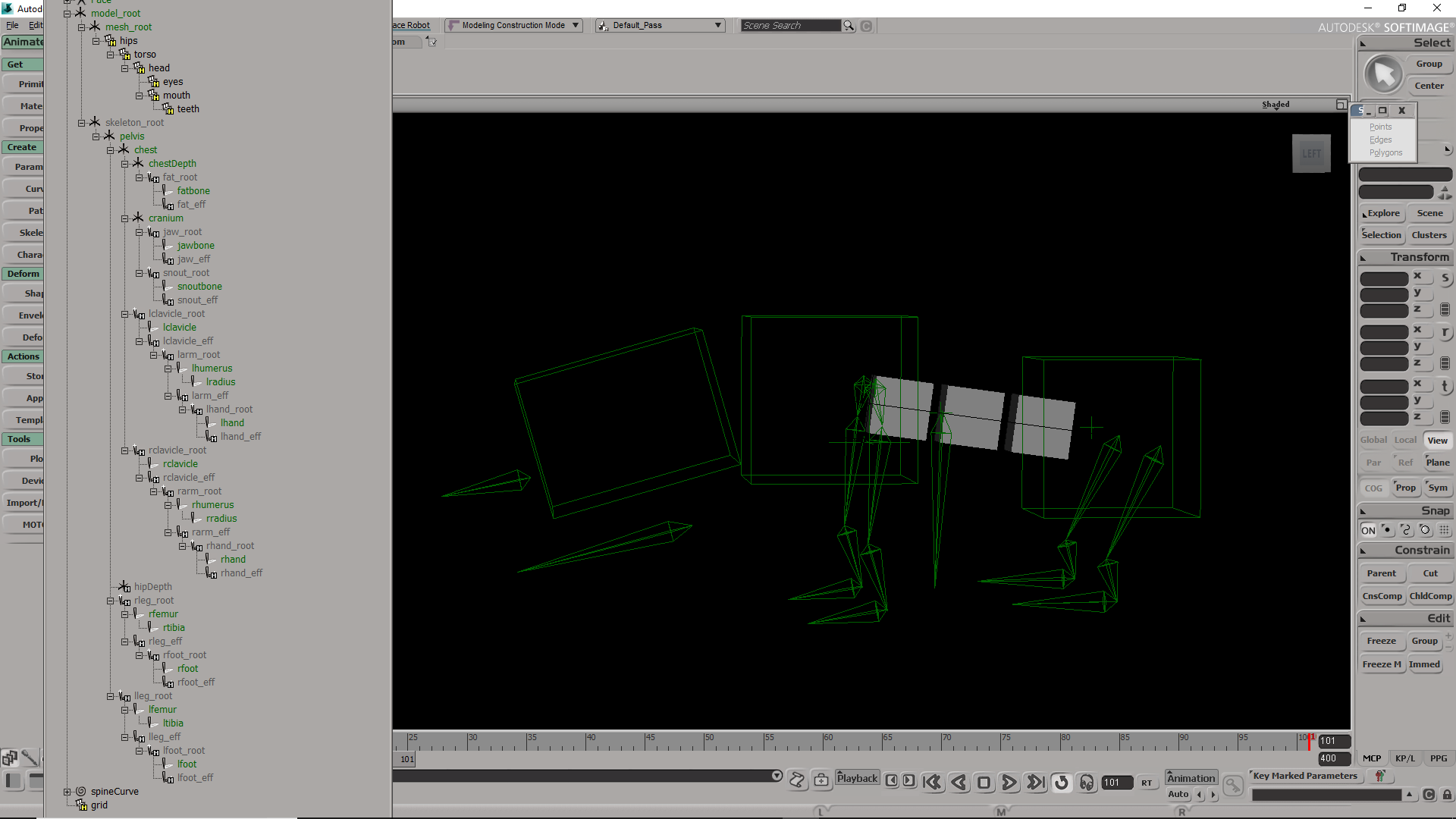Click the Clusters button
The height and width of the screenshot is (819, 1456).
tap(1429, 235)
